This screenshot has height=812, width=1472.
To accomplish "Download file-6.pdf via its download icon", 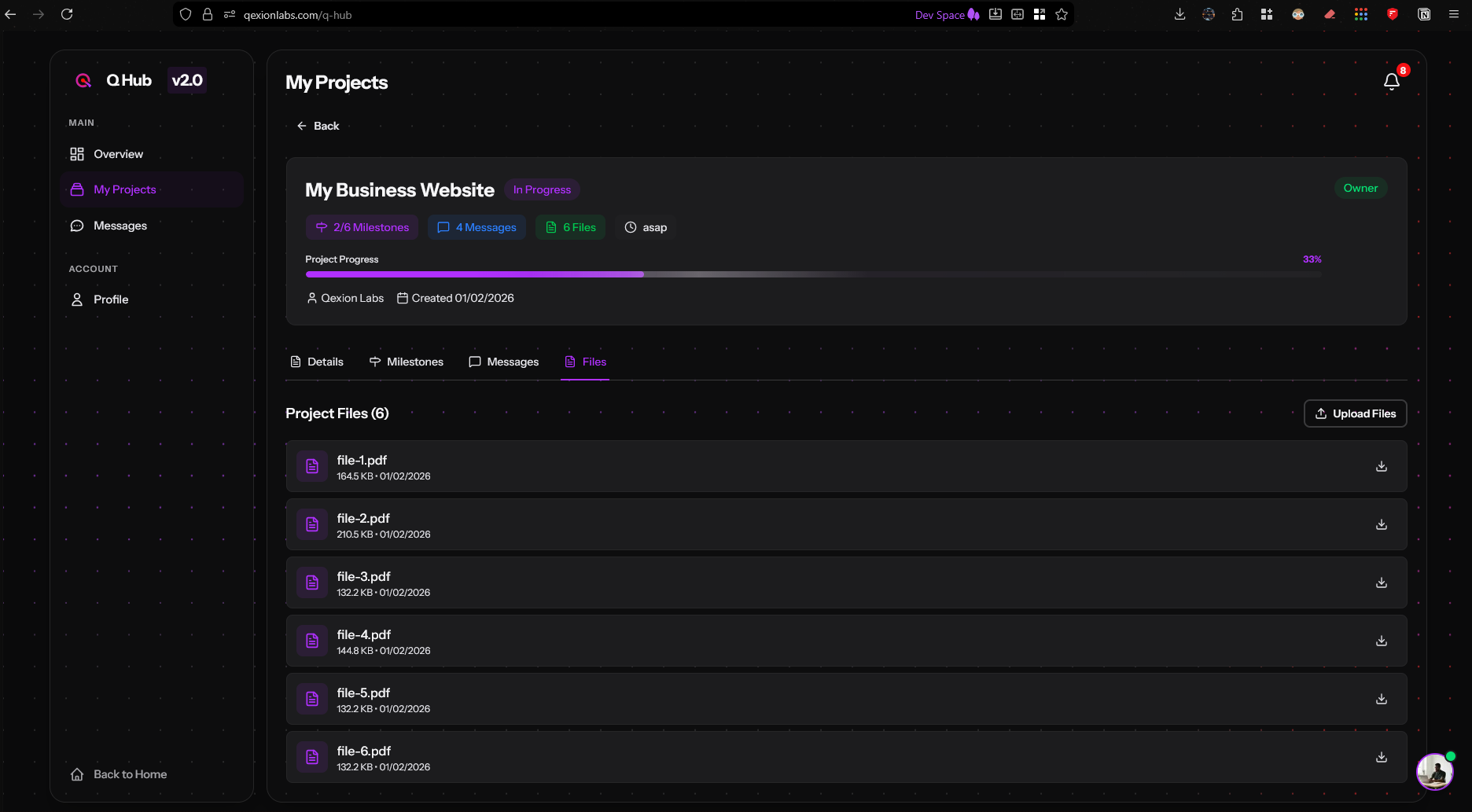I will tap(1381, 757).
